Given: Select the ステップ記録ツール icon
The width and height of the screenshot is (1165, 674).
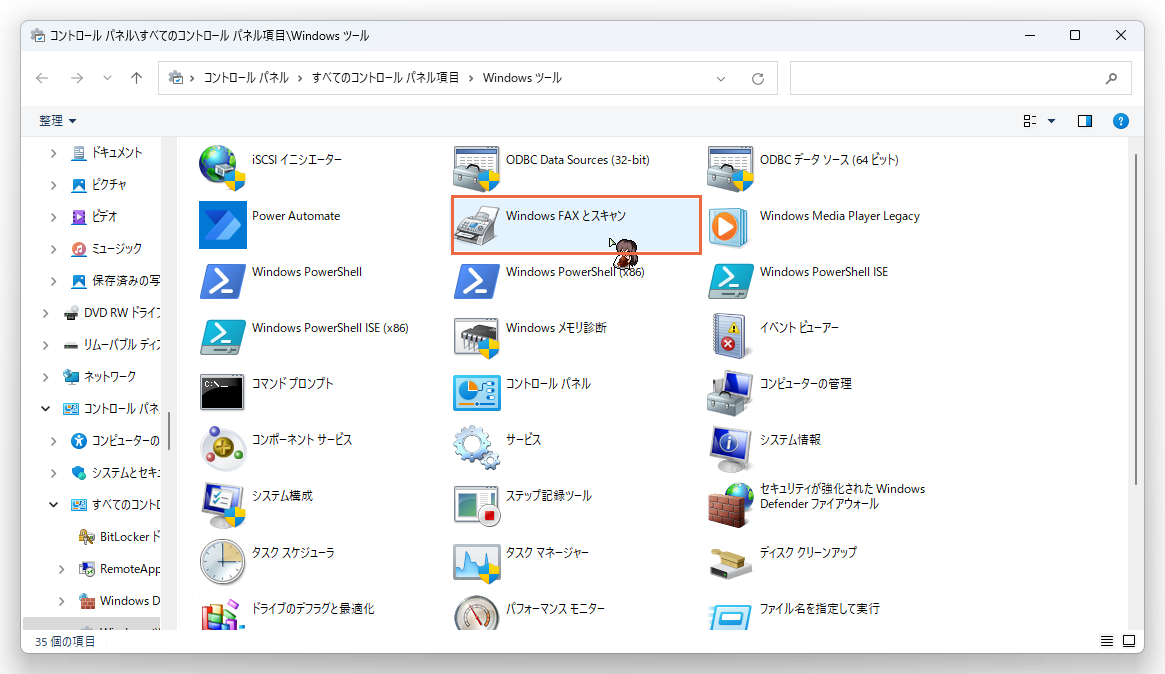Looking at the screenshot, I should 476,505.
